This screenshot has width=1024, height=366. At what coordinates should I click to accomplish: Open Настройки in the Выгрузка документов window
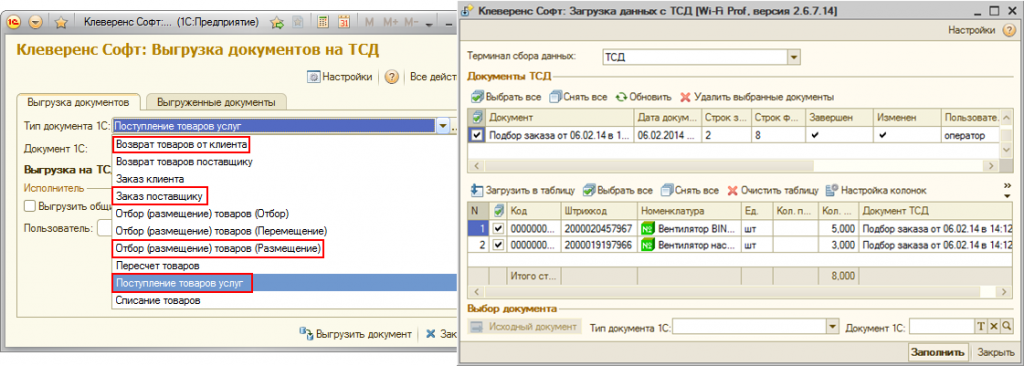[340, 76]
